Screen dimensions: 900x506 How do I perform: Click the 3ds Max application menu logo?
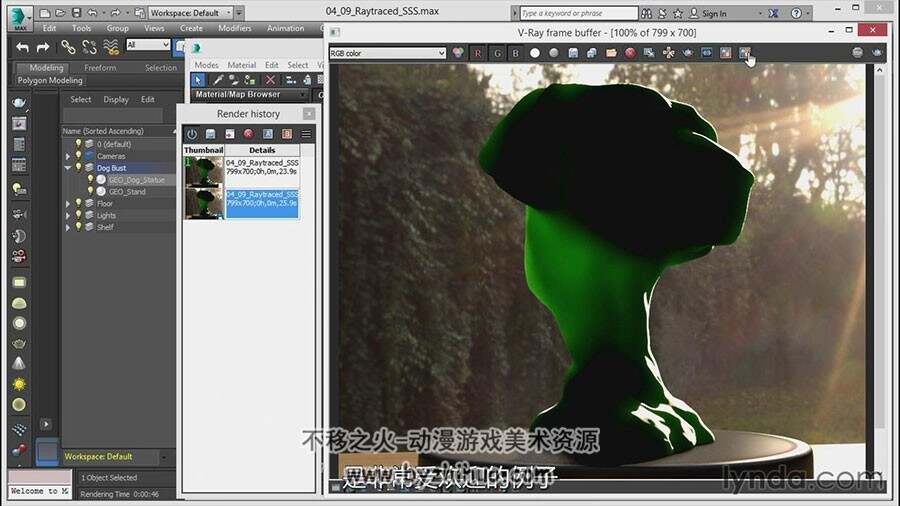pos(20,17)
